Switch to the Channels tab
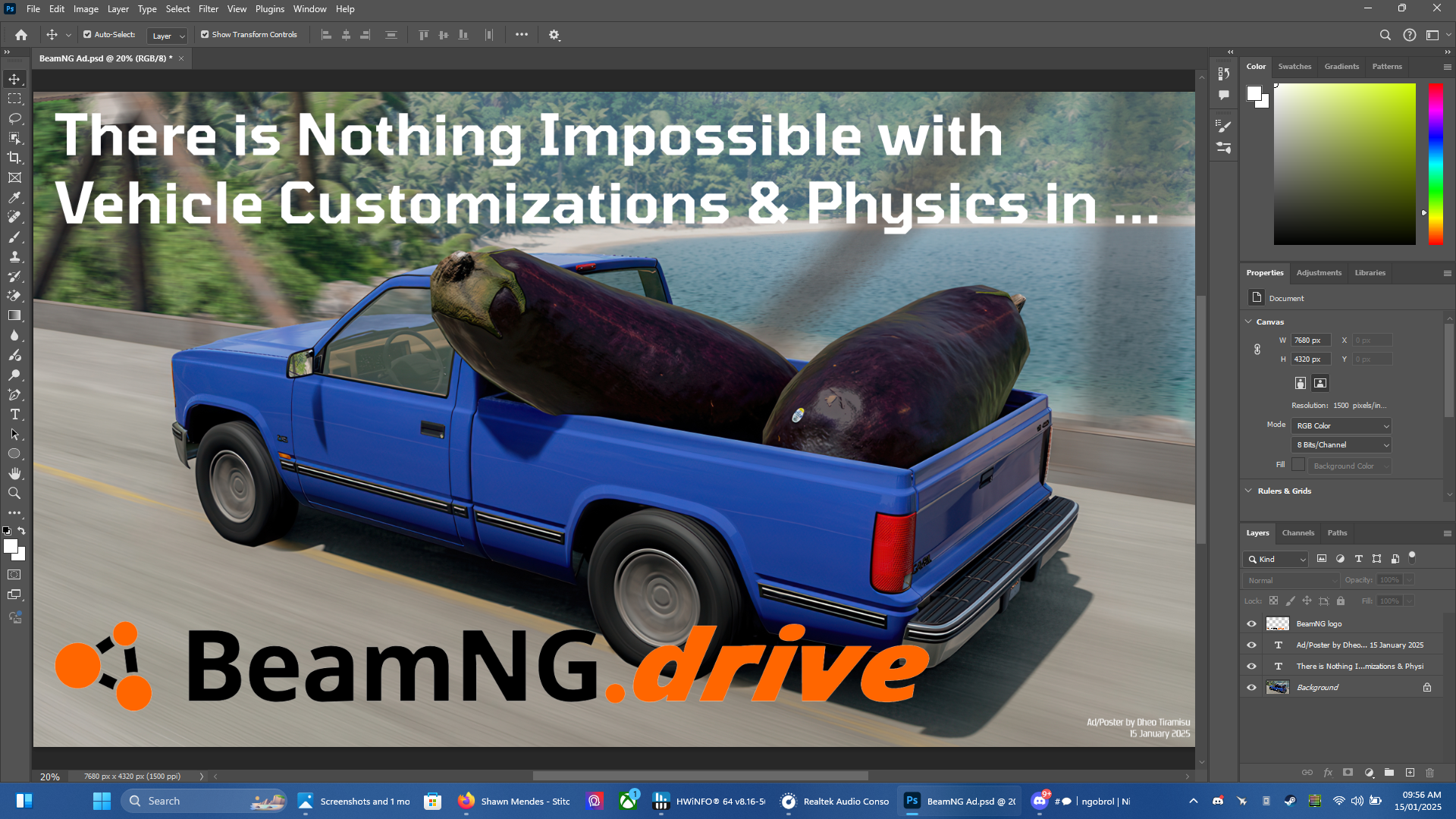The image size is (1456, 819). (1298, 533)
